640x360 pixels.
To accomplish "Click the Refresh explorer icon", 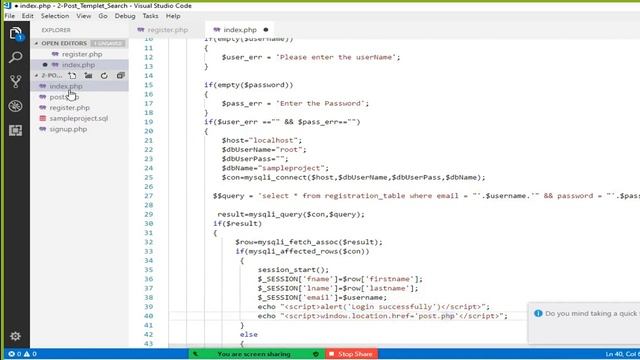I will tap(104, 76).
